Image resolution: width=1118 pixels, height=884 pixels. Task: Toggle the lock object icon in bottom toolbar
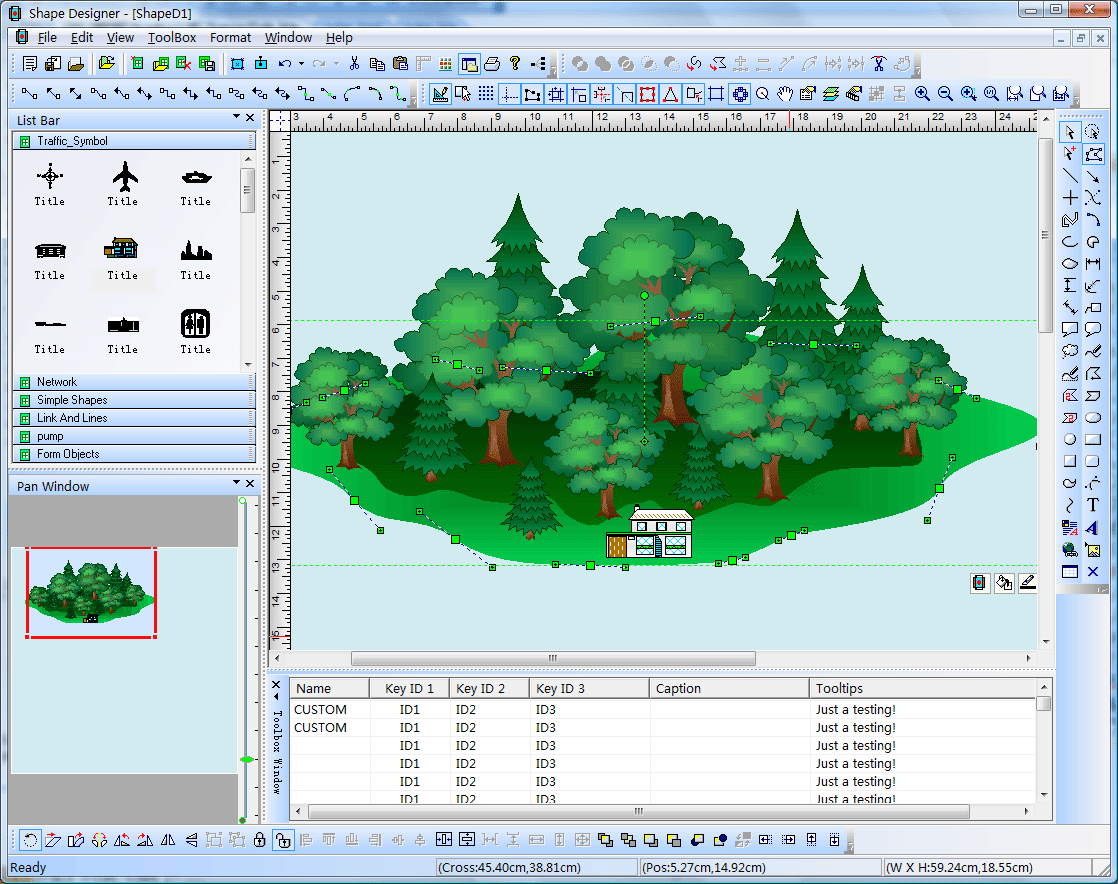point(258,841)
